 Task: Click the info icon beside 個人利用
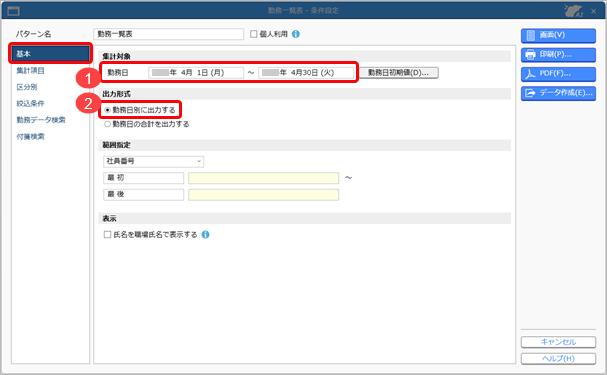(x=296, y=34)
